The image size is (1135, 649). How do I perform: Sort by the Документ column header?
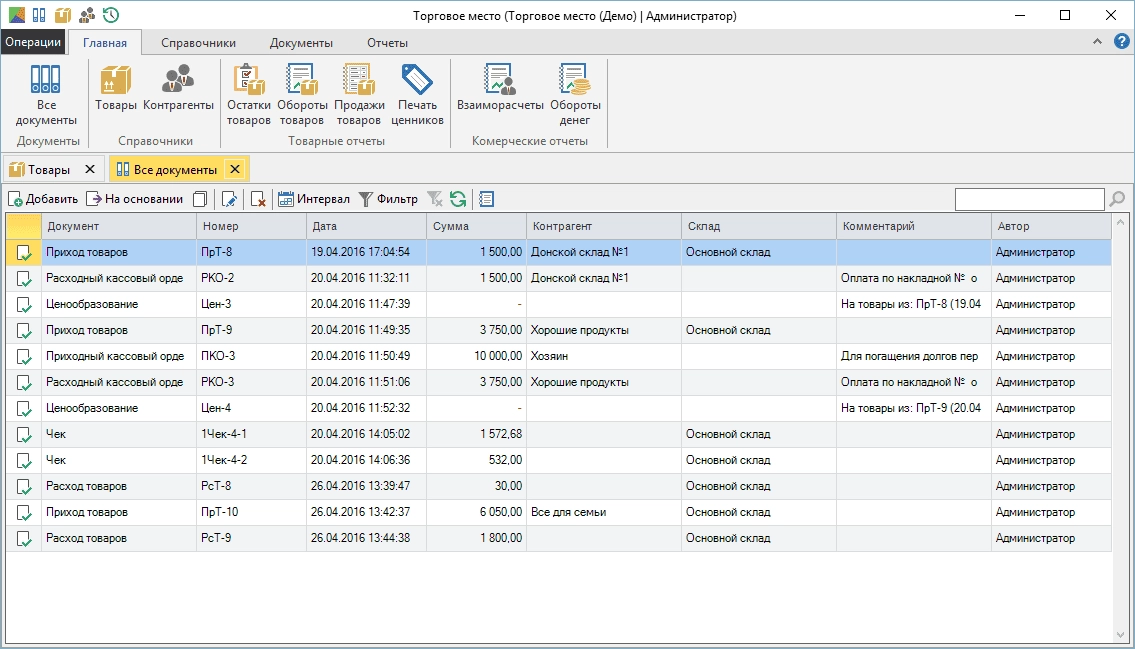tap(119, 226)
